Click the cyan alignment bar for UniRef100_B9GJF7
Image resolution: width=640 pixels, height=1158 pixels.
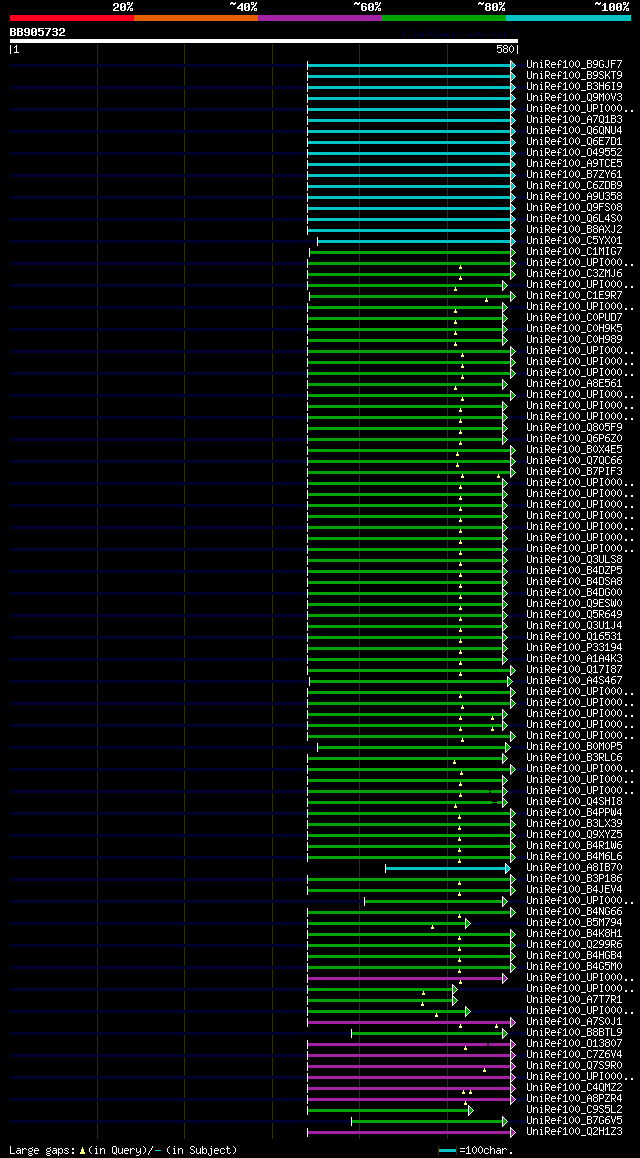(411, 66)
